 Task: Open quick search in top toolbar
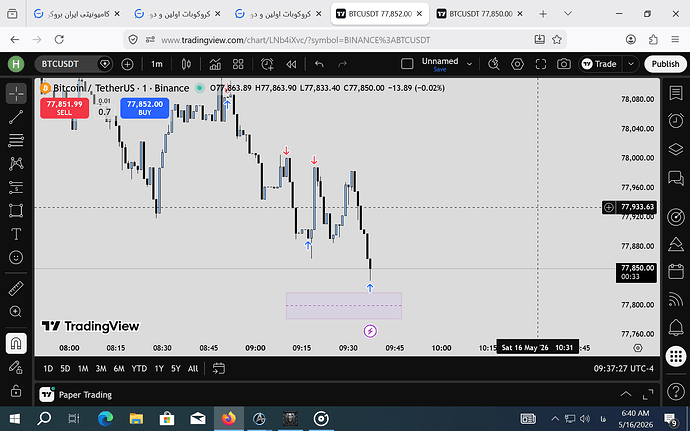click(x=494, y=64)
